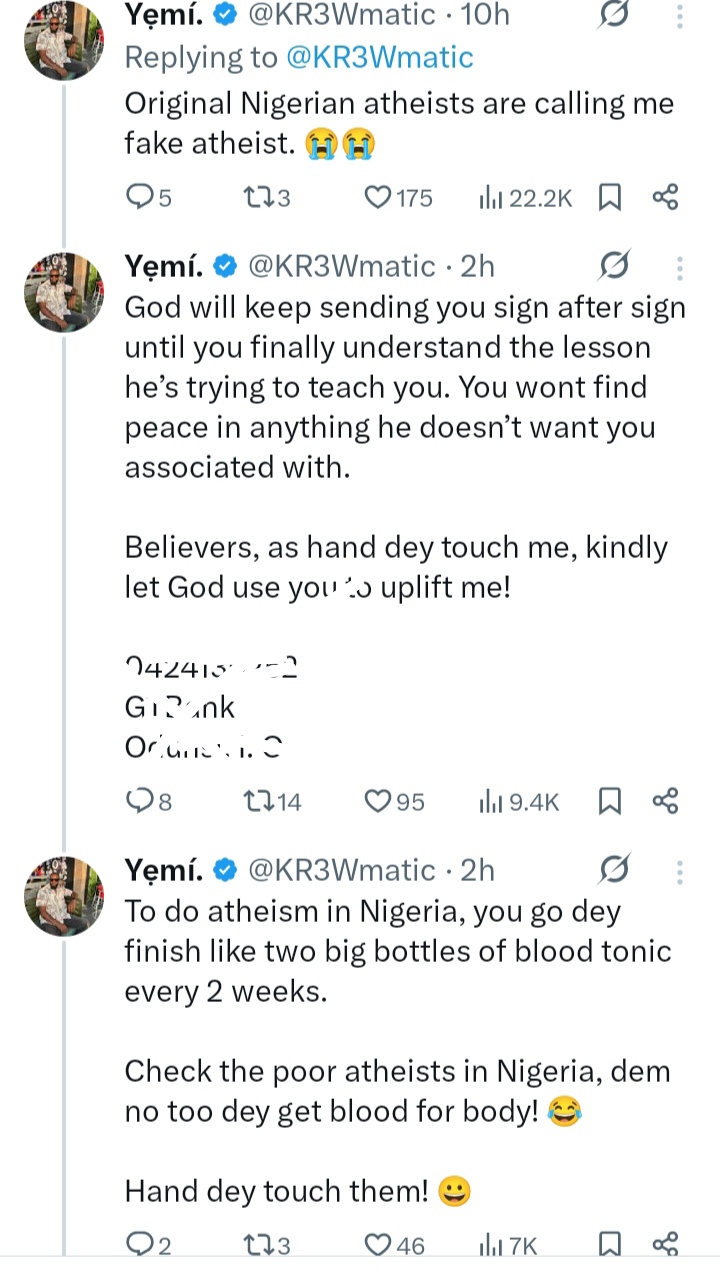Open @KR3Wmatic handle on the 10h tweet
720x1268 pixels.
(340, 15)
